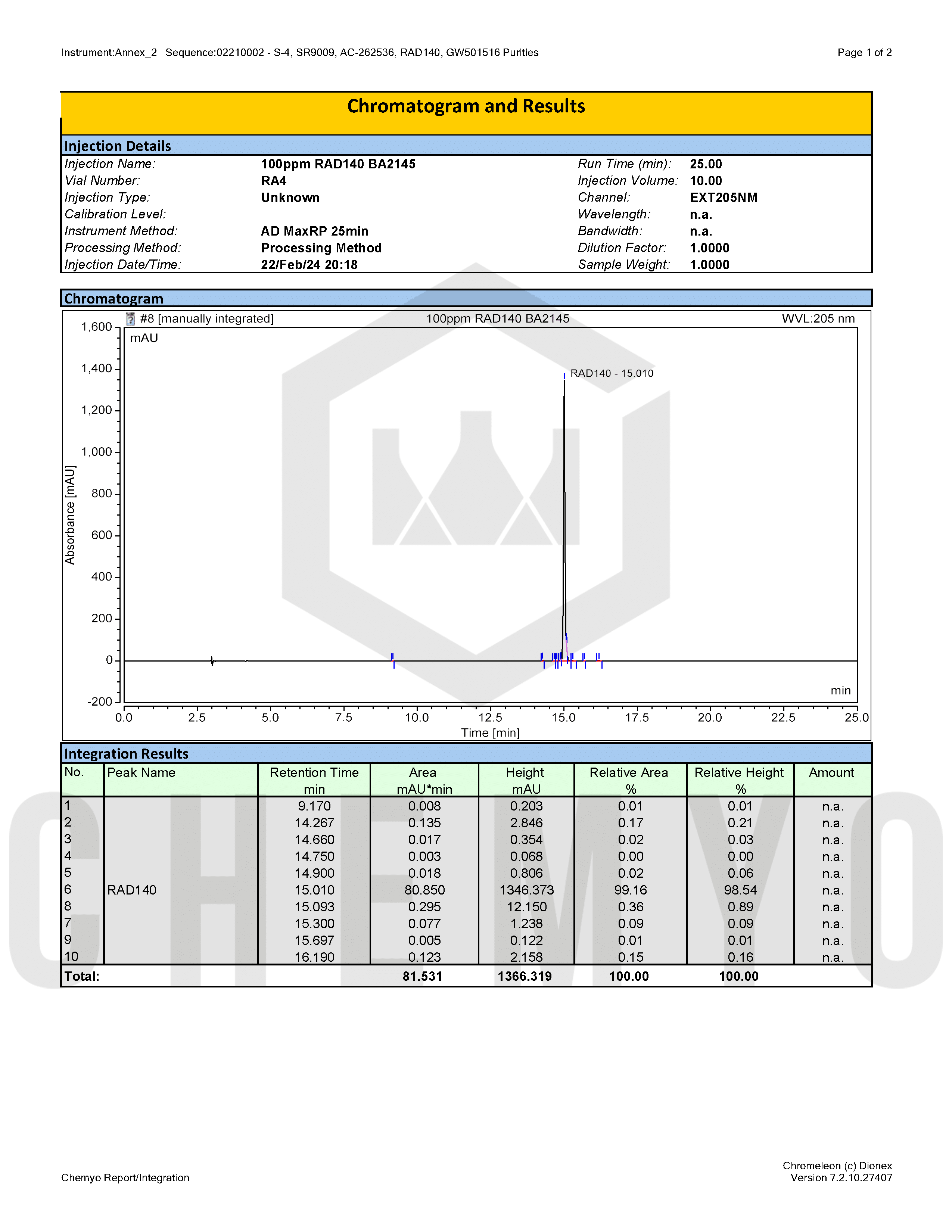Click the 80.850 area value cell

coord(424,890)
